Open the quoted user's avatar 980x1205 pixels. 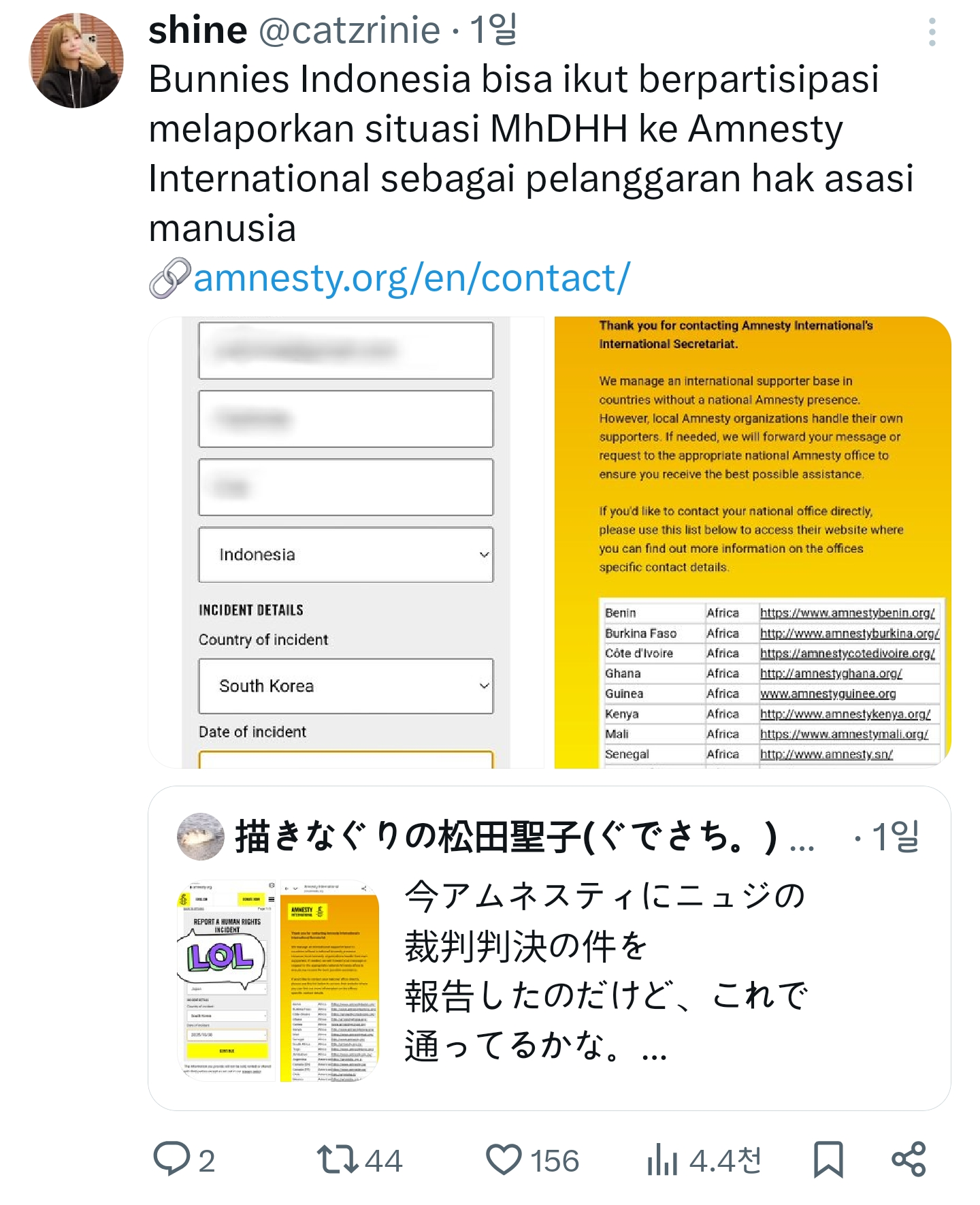point(200,836)
